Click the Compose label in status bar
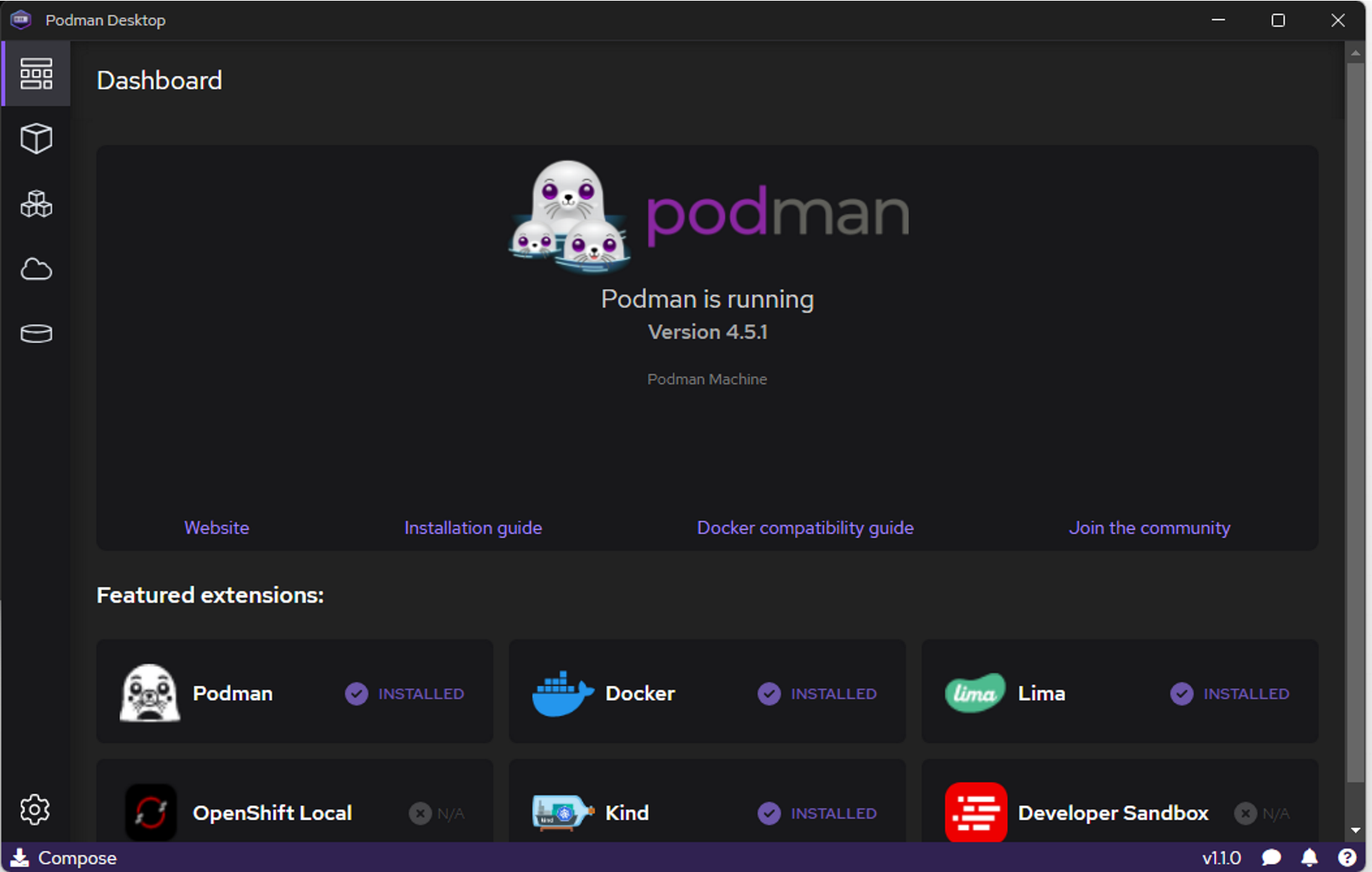1372x872 pixels. 77,858
